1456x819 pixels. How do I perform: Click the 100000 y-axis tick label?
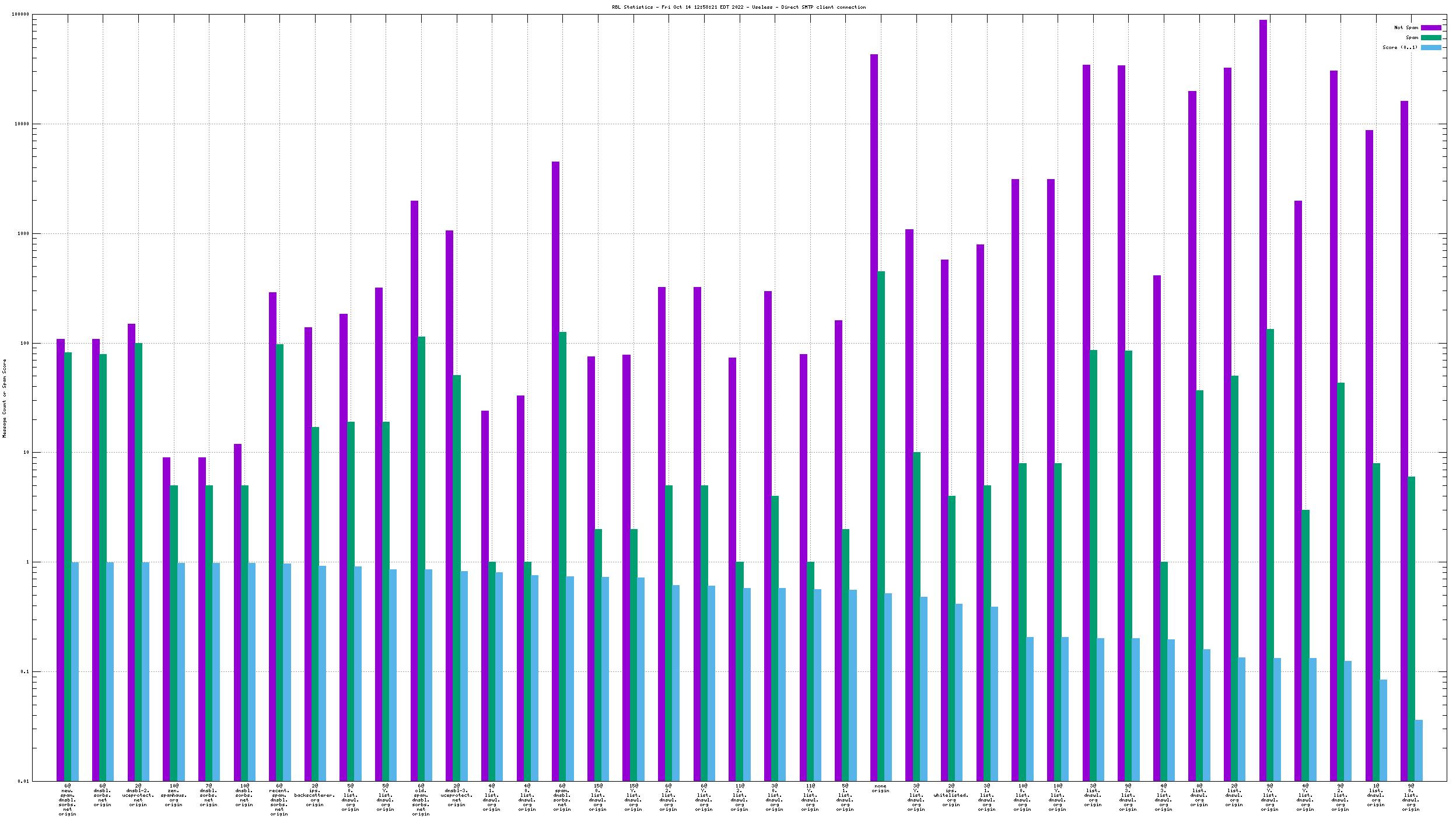pyautogui.click(x=20, y=15)
